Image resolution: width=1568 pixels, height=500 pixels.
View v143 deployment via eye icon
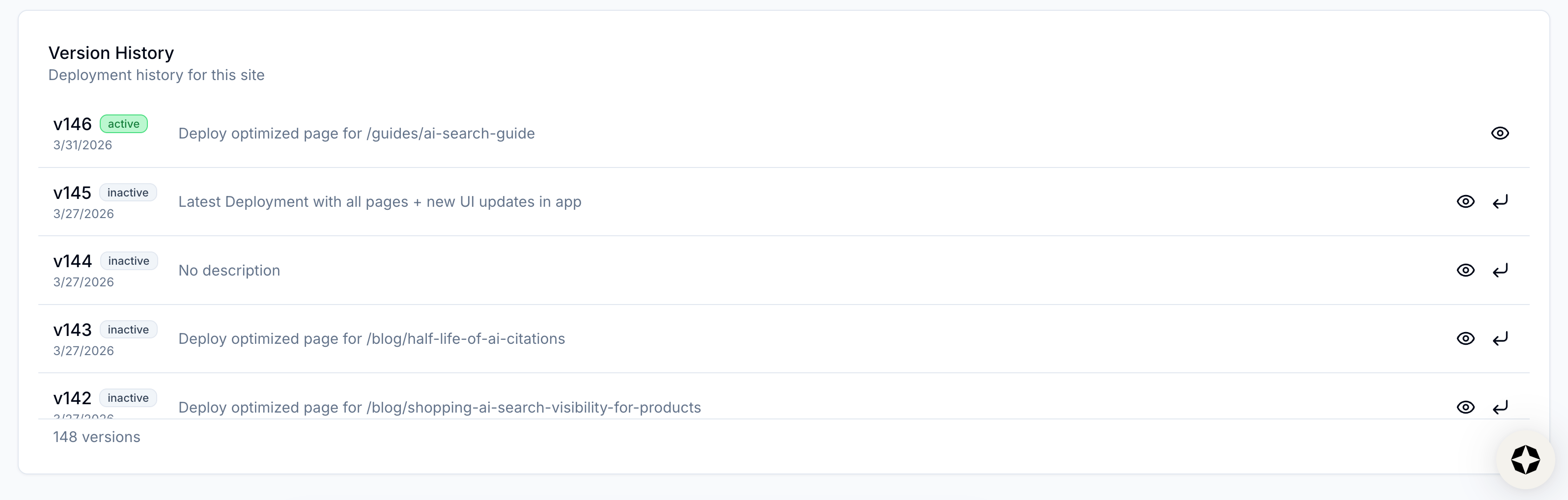tap(1465, 338)
